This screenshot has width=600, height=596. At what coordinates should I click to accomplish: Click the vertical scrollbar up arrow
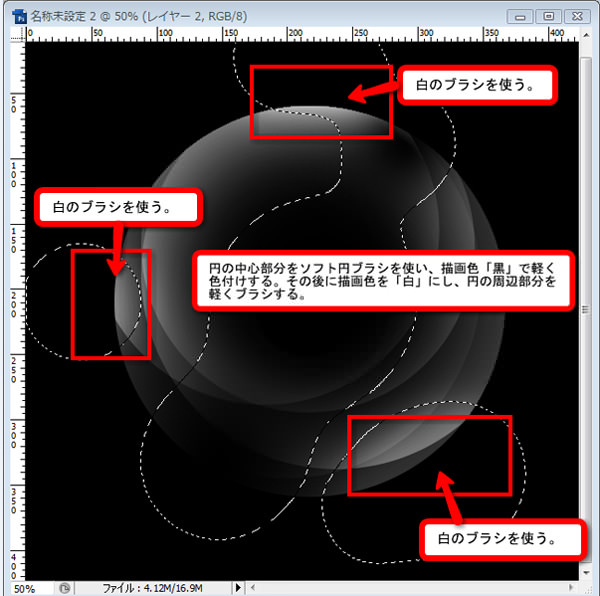(585, 35)
